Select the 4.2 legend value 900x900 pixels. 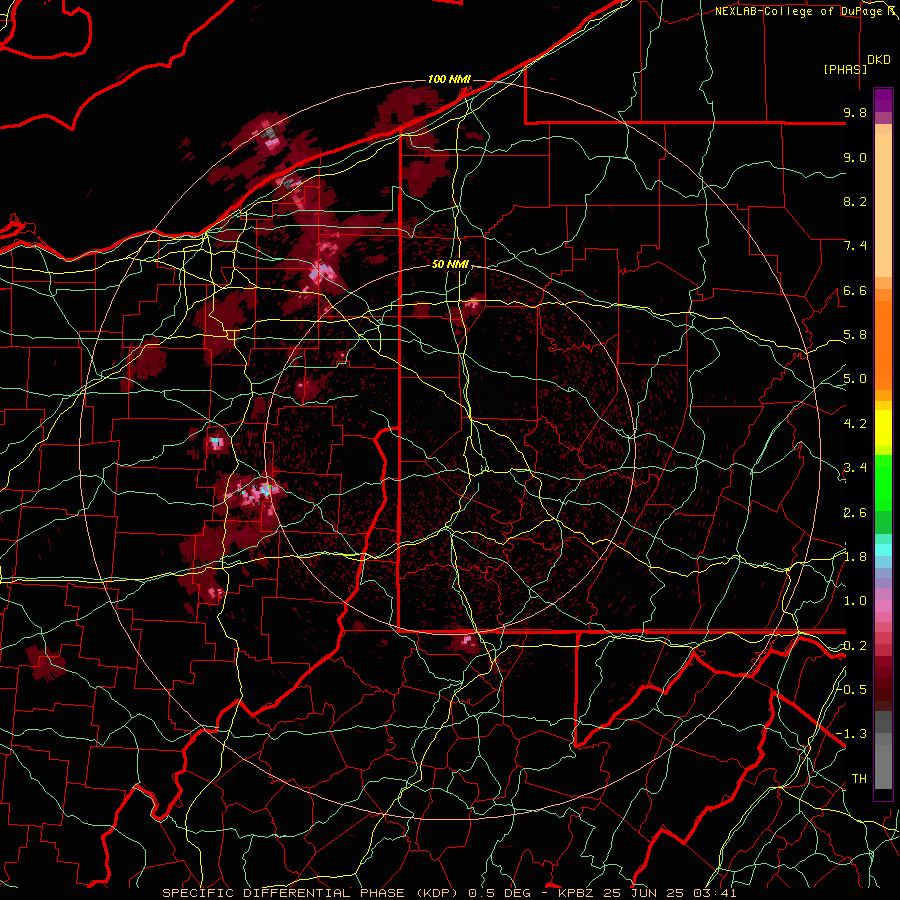855,424
